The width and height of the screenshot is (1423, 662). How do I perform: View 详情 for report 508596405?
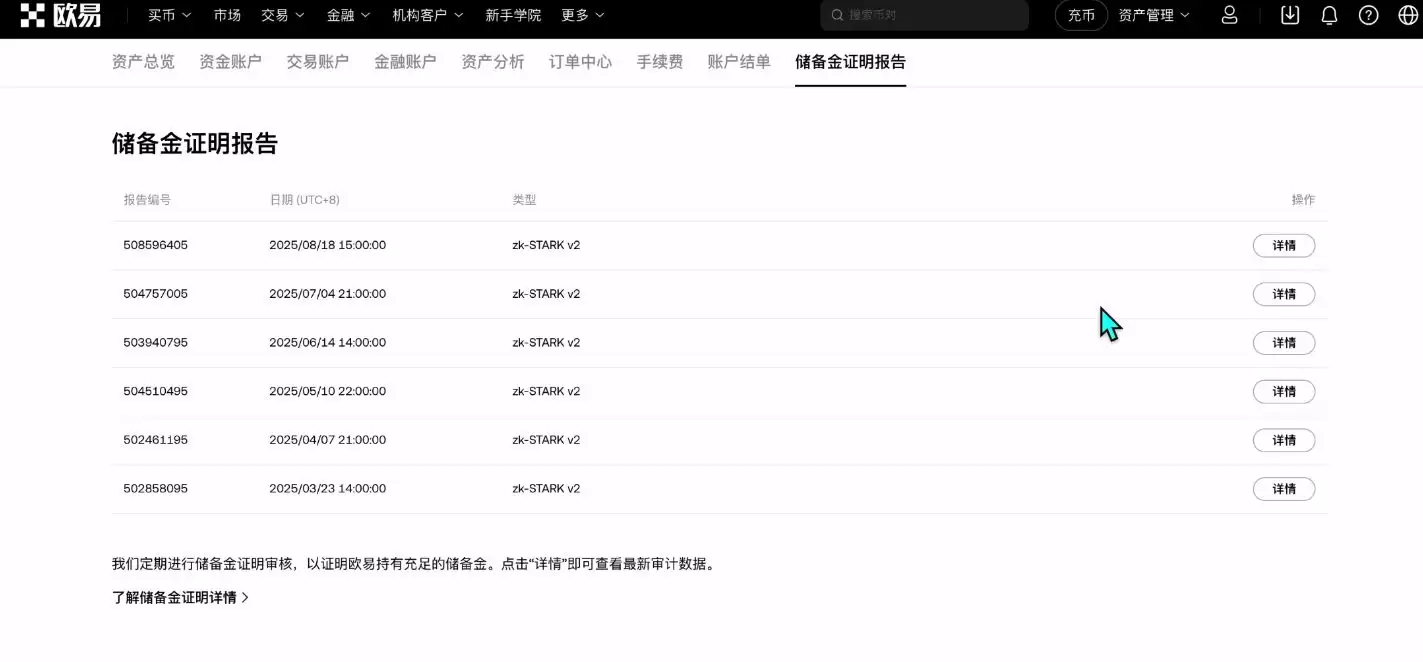1284,245
